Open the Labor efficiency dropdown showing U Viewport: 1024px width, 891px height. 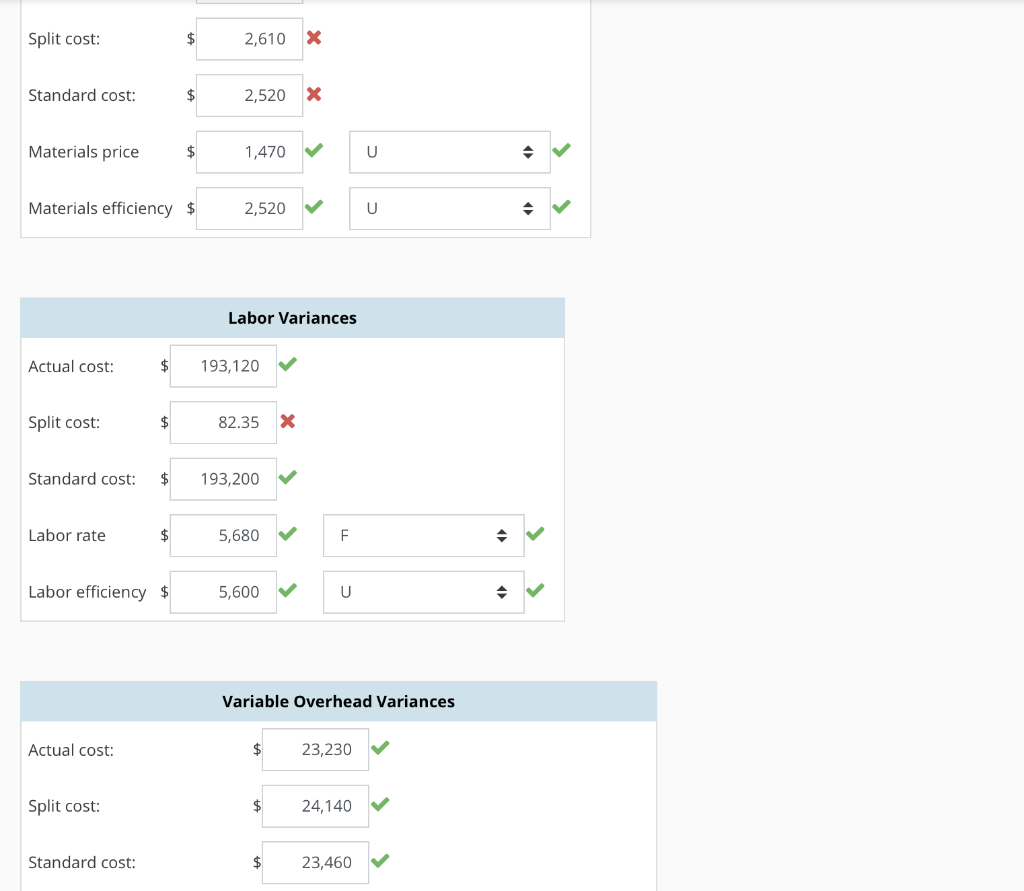click(x=423, y=591)
